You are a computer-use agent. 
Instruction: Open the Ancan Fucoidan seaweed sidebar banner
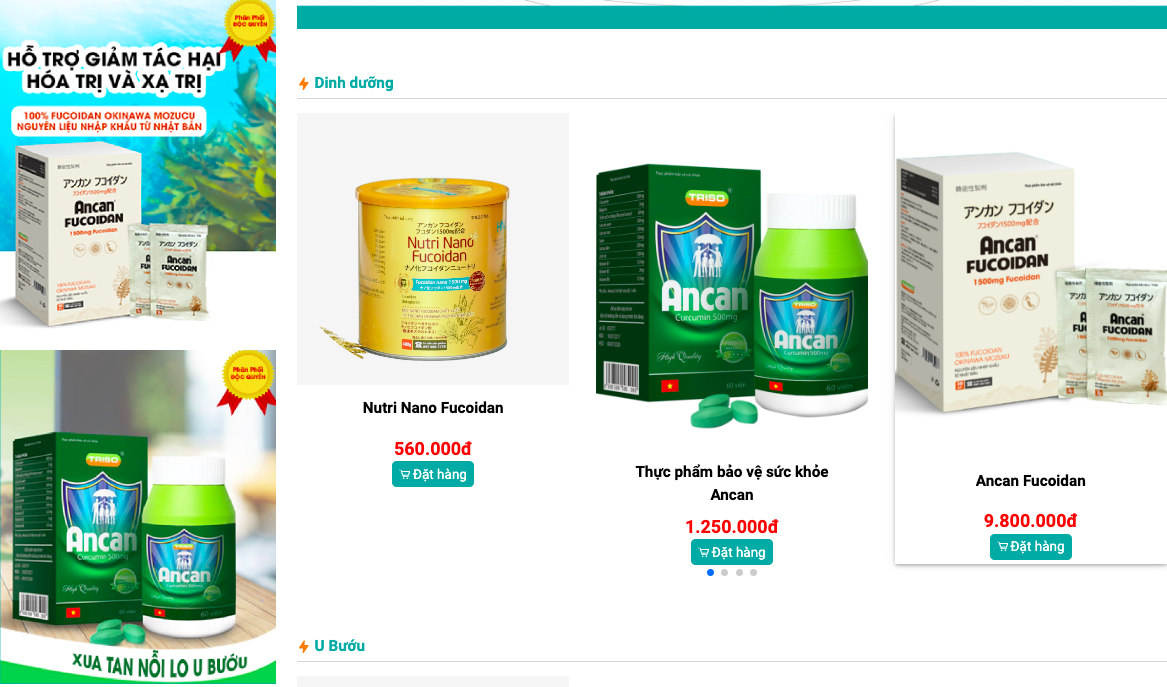[x=138, y=163]
